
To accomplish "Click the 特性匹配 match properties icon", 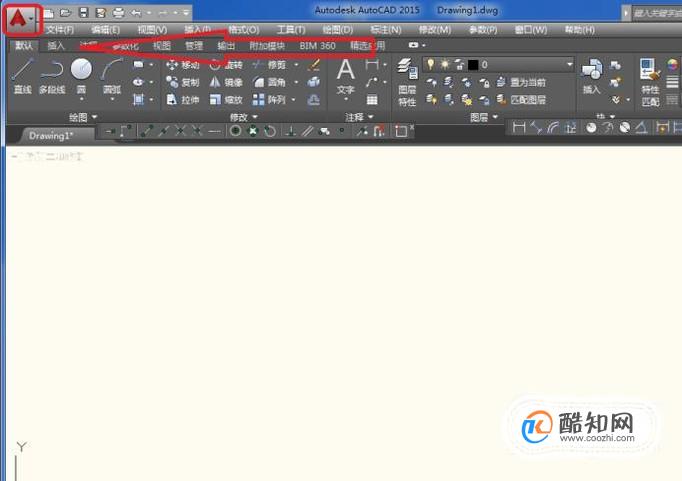I will 650,83.
